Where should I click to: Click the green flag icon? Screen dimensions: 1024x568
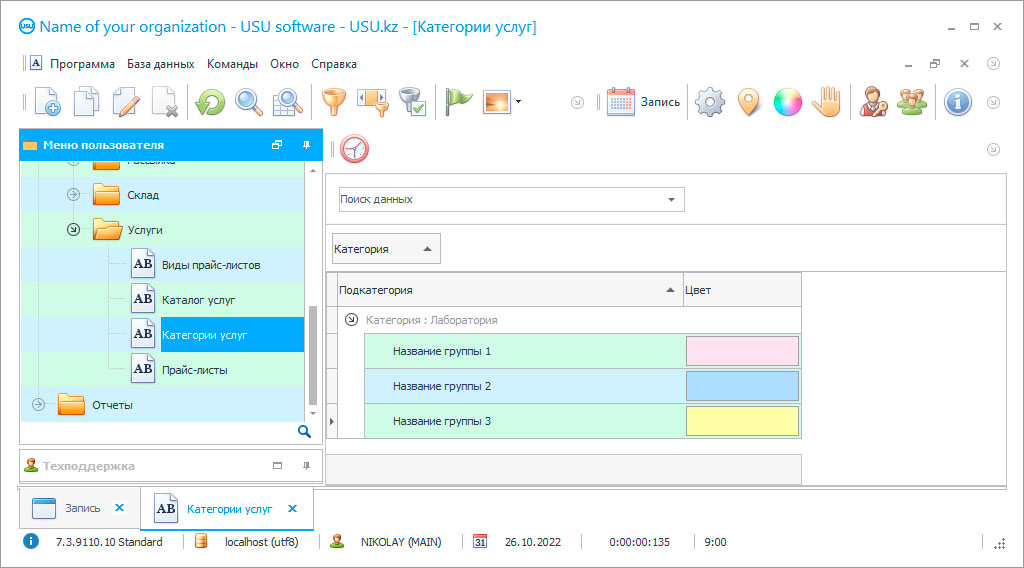pyautogui.click(x=458, y=102)
